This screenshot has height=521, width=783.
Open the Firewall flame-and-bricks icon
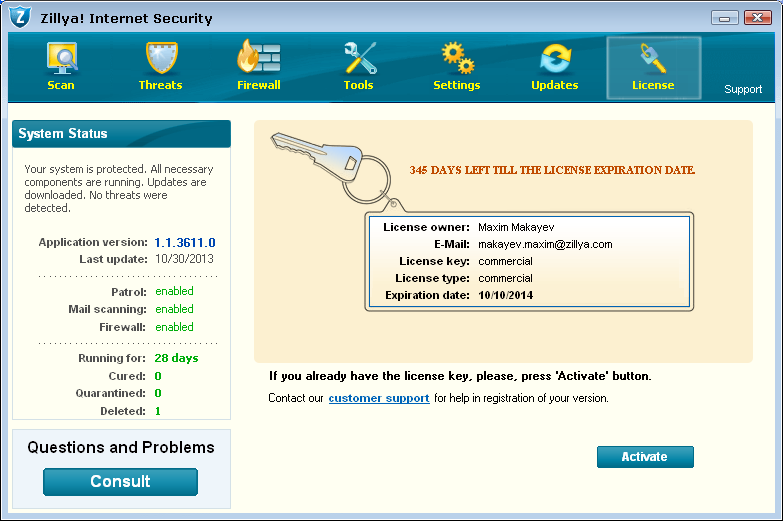(258, 57)
